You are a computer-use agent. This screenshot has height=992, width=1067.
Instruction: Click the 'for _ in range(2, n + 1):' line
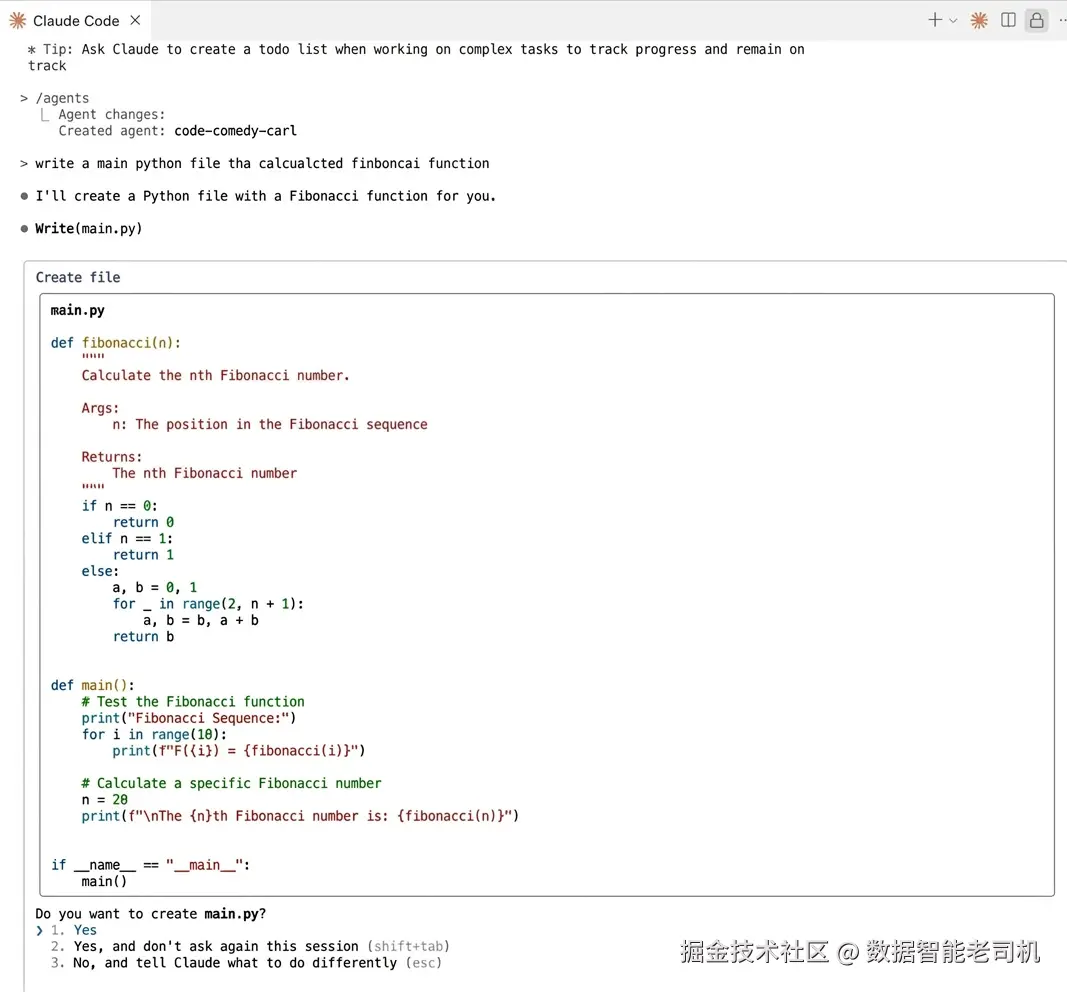[208, 604]
